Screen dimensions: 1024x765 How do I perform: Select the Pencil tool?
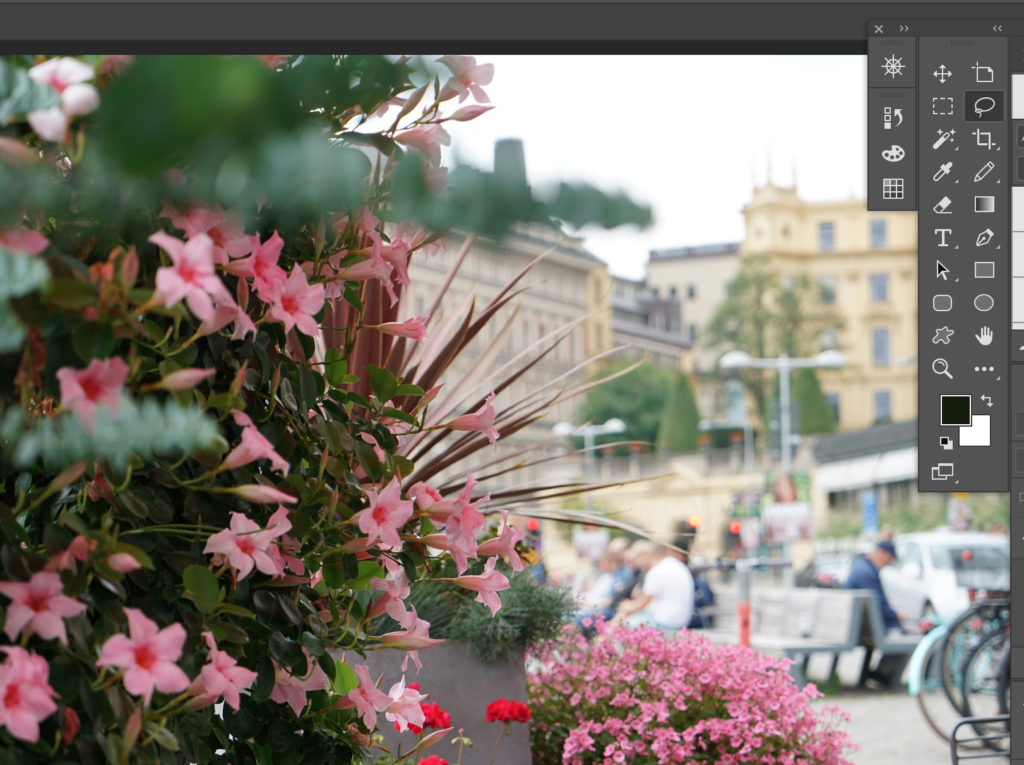(984, 172)
